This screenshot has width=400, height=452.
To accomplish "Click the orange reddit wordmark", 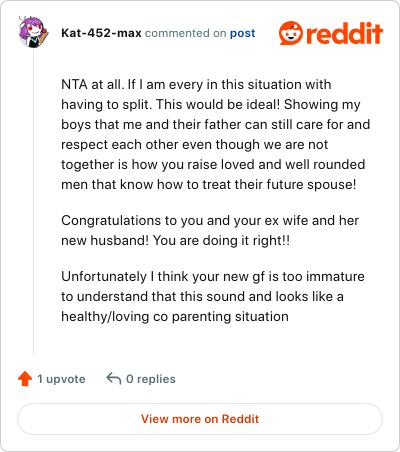I will 345,33.
